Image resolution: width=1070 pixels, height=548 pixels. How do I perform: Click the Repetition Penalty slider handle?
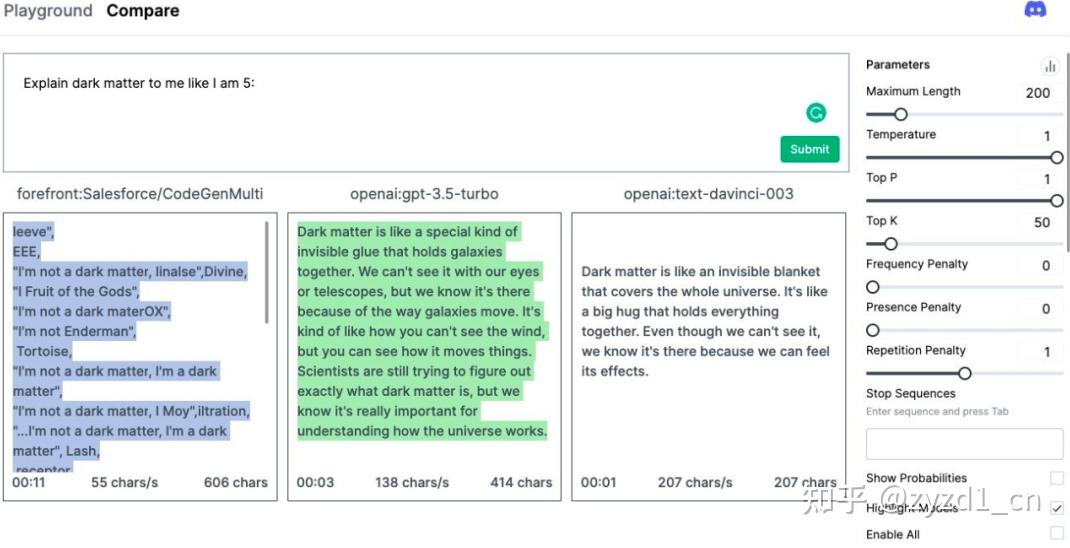tap(964, 373)
